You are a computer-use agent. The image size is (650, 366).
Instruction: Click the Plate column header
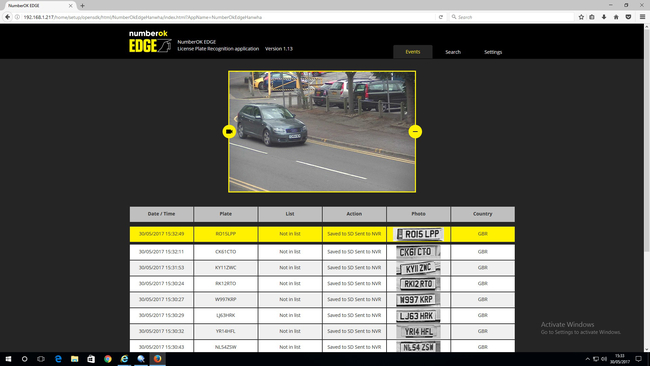tap(226, 214)
